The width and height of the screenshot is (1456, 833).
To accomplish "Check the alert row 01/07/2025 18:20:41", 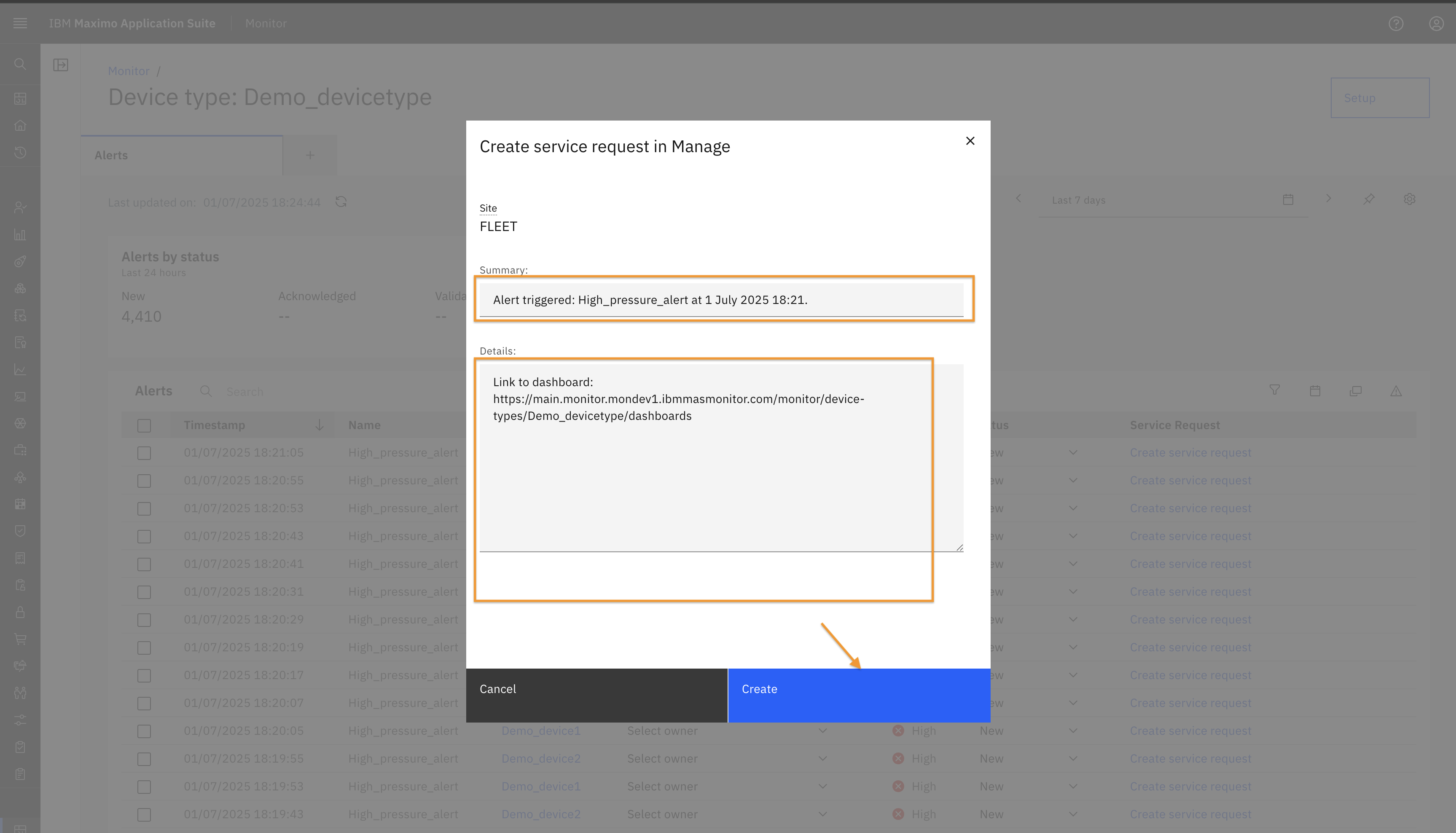I will 144,564.
